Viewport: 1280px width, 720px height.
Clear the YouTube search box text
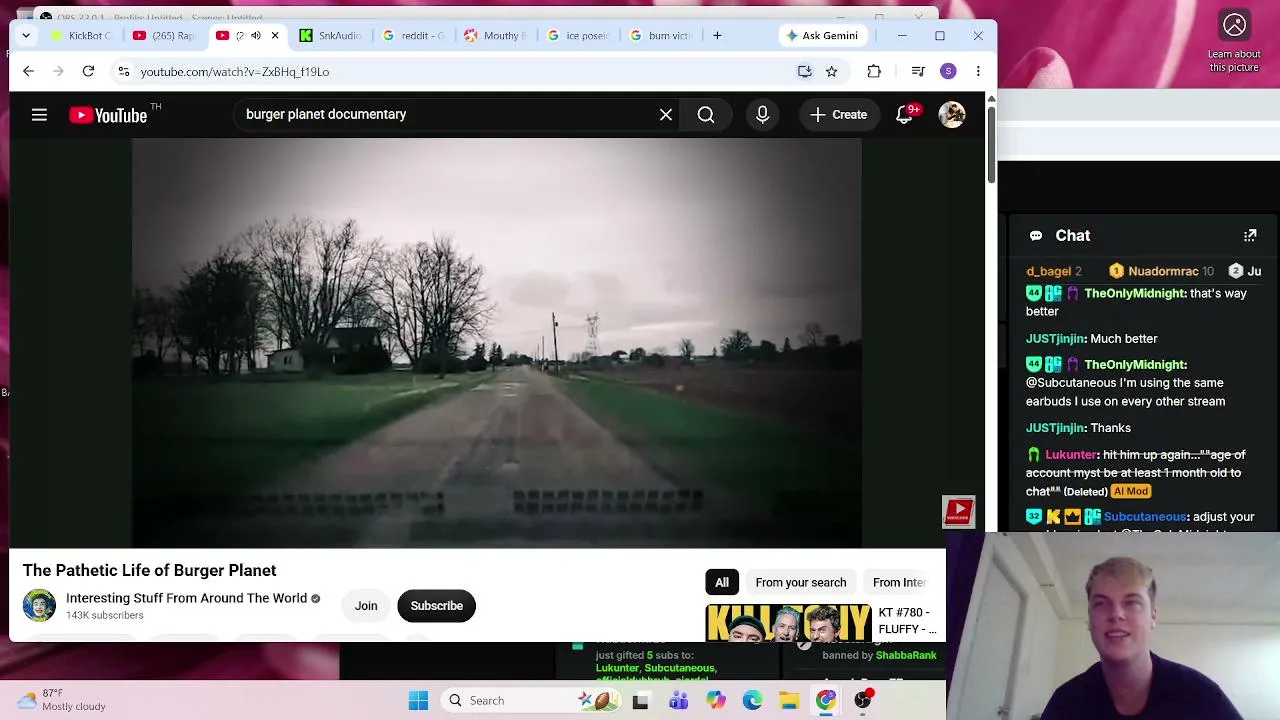click(666, 115)
